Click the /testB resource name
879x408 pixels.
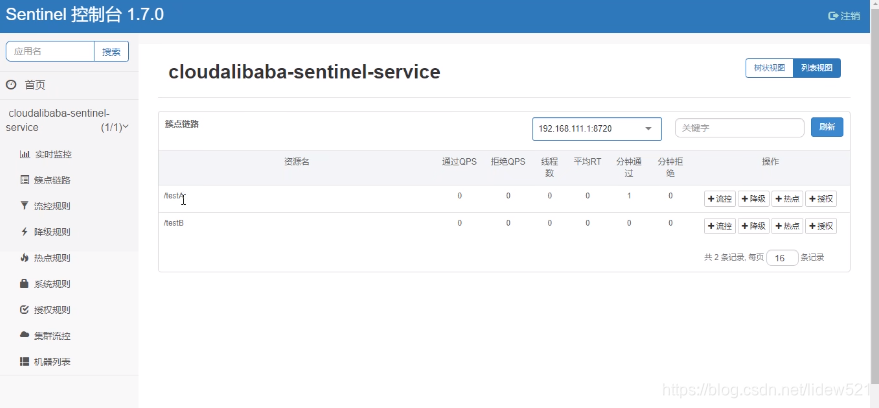(x=174, y=223)
